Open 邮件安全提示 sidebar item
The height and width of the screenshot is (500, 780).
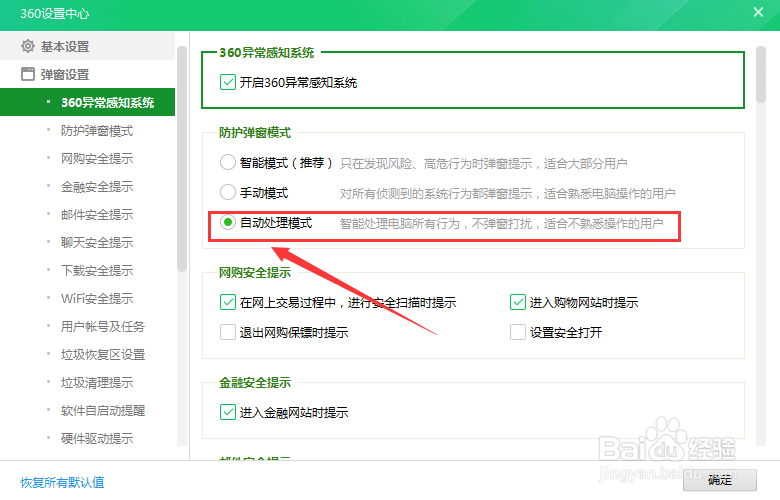click(x=97, y=214)
